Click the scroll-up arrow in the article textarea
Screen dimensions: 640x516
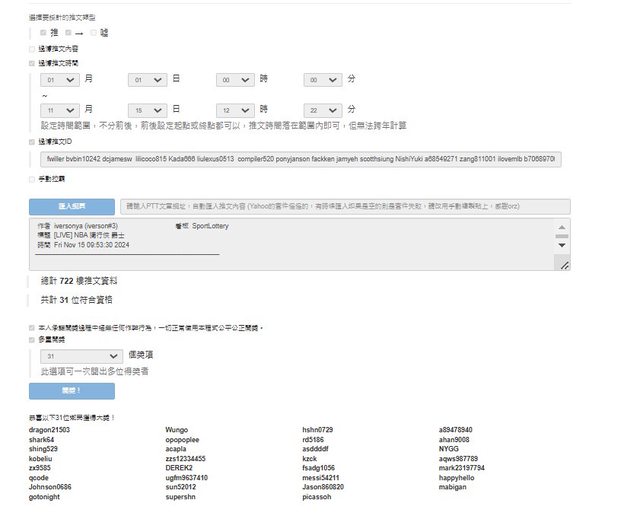click(x=561, y=228)
